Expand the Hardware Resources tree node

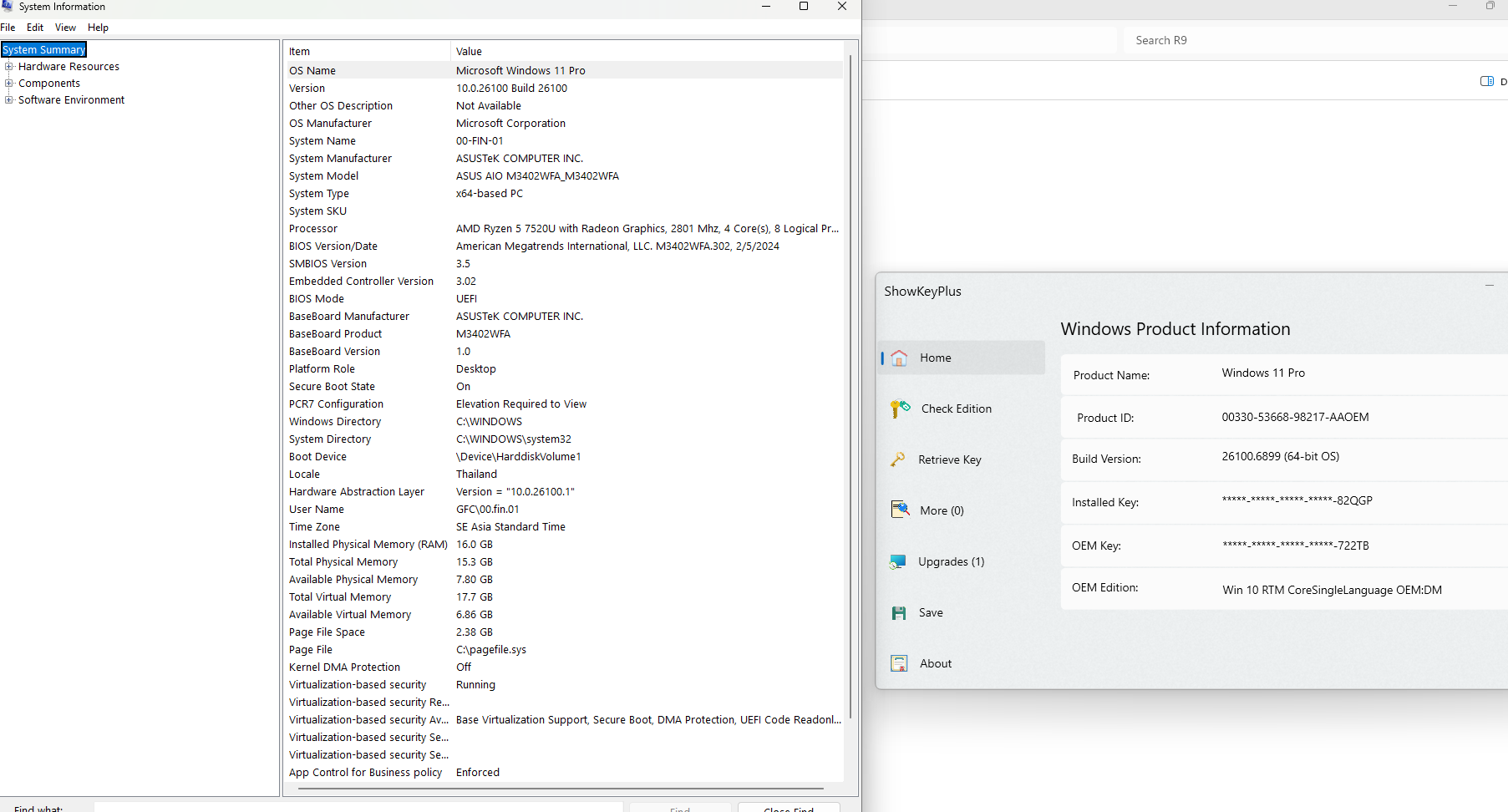click(x=9, y=67)
